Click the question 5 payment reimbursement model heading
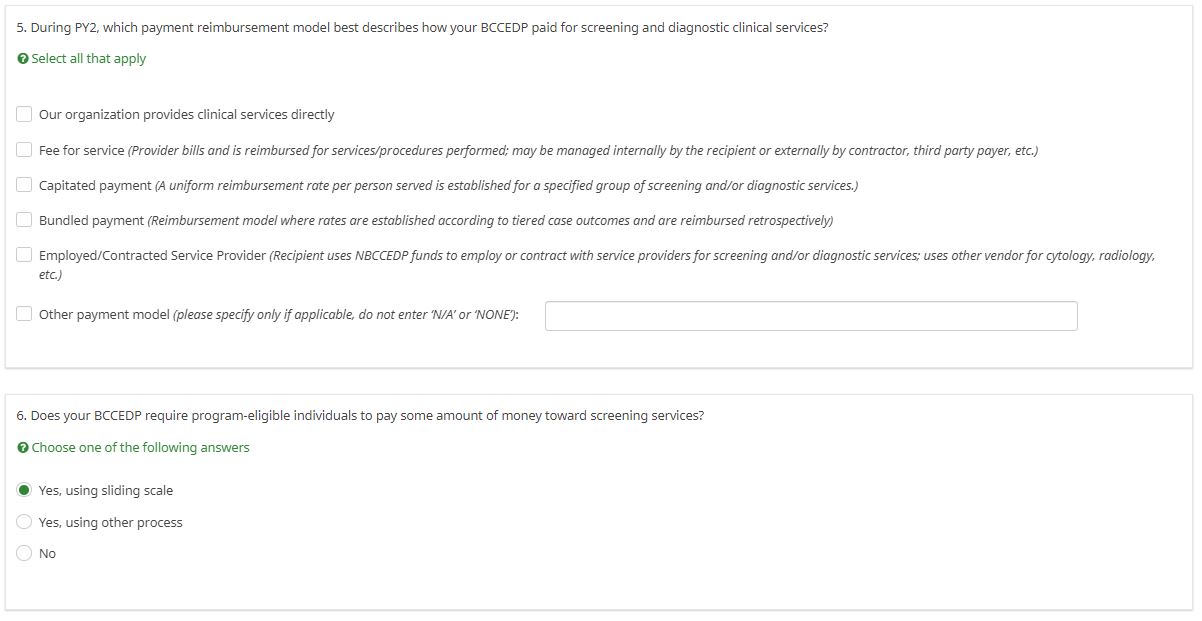Viewport: 1202px width, 621px height. pyautogui.click(x=422, y=28)
